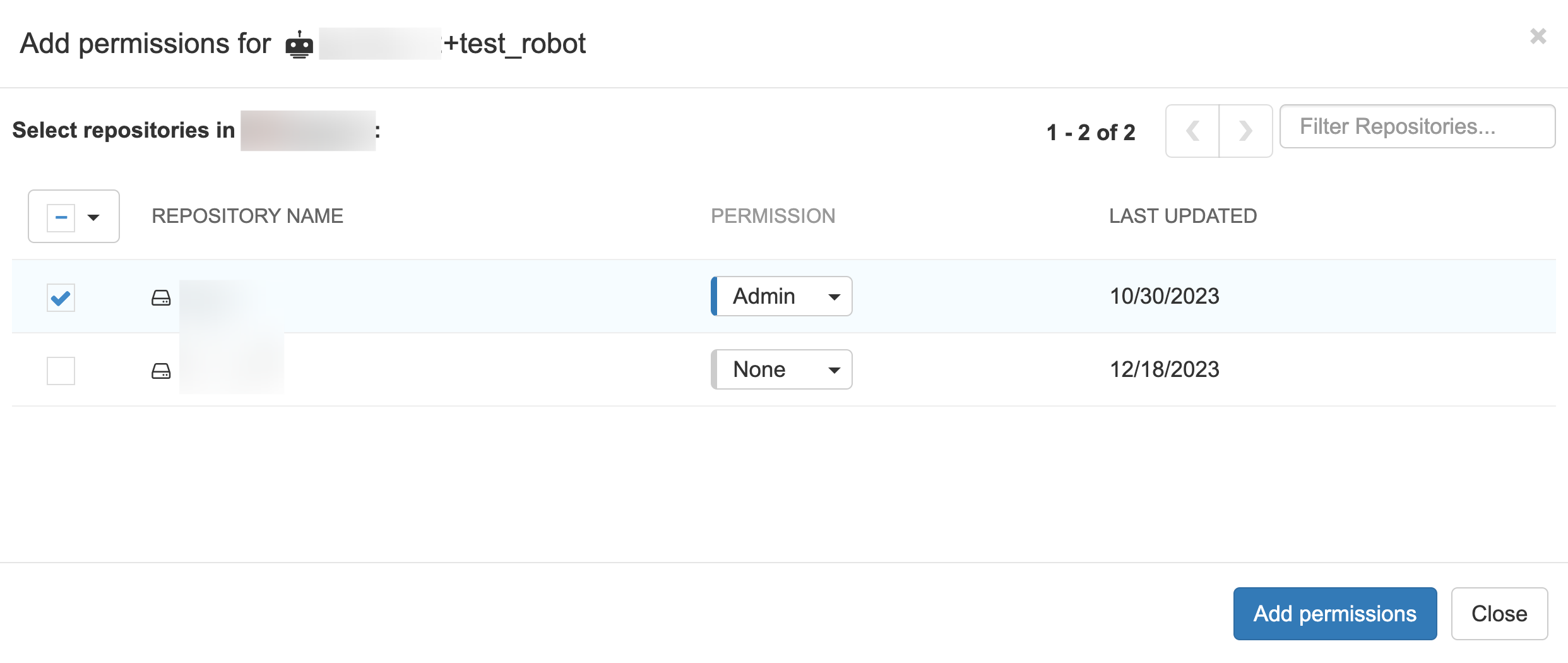Sort by Repository Name column
Image resolution: width=1568 pixels, height=663 pixels.
[x=247, y=216]
